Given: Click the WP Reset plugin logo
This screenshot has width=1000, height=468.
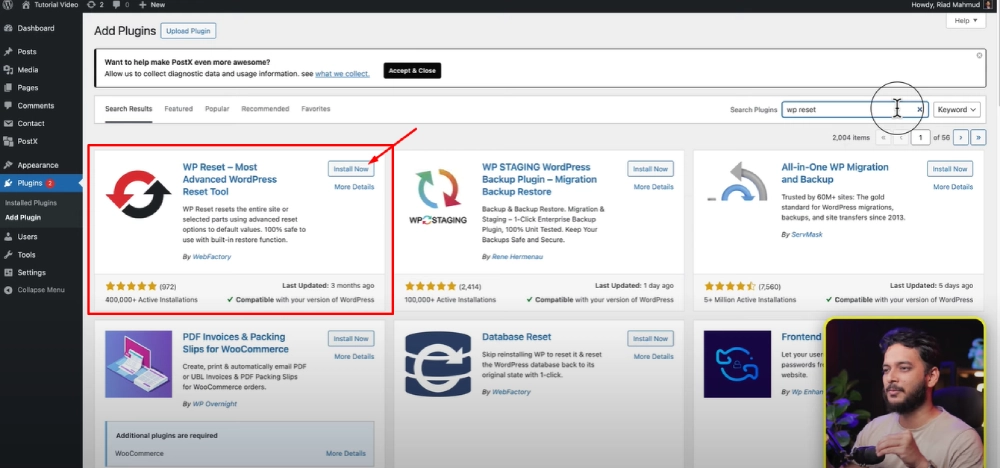Looking at the screenshot, I should (x=138, y=194).
